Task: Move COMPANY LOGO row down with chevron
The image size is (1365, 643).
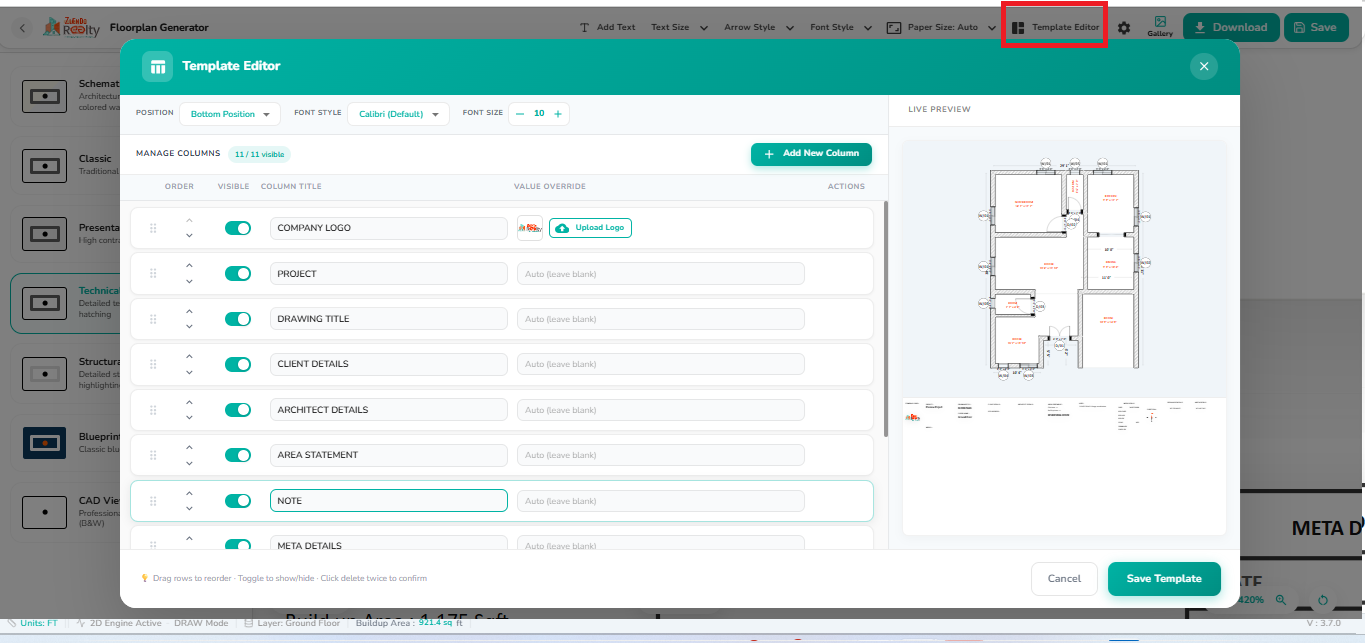Action: (189, 236)
